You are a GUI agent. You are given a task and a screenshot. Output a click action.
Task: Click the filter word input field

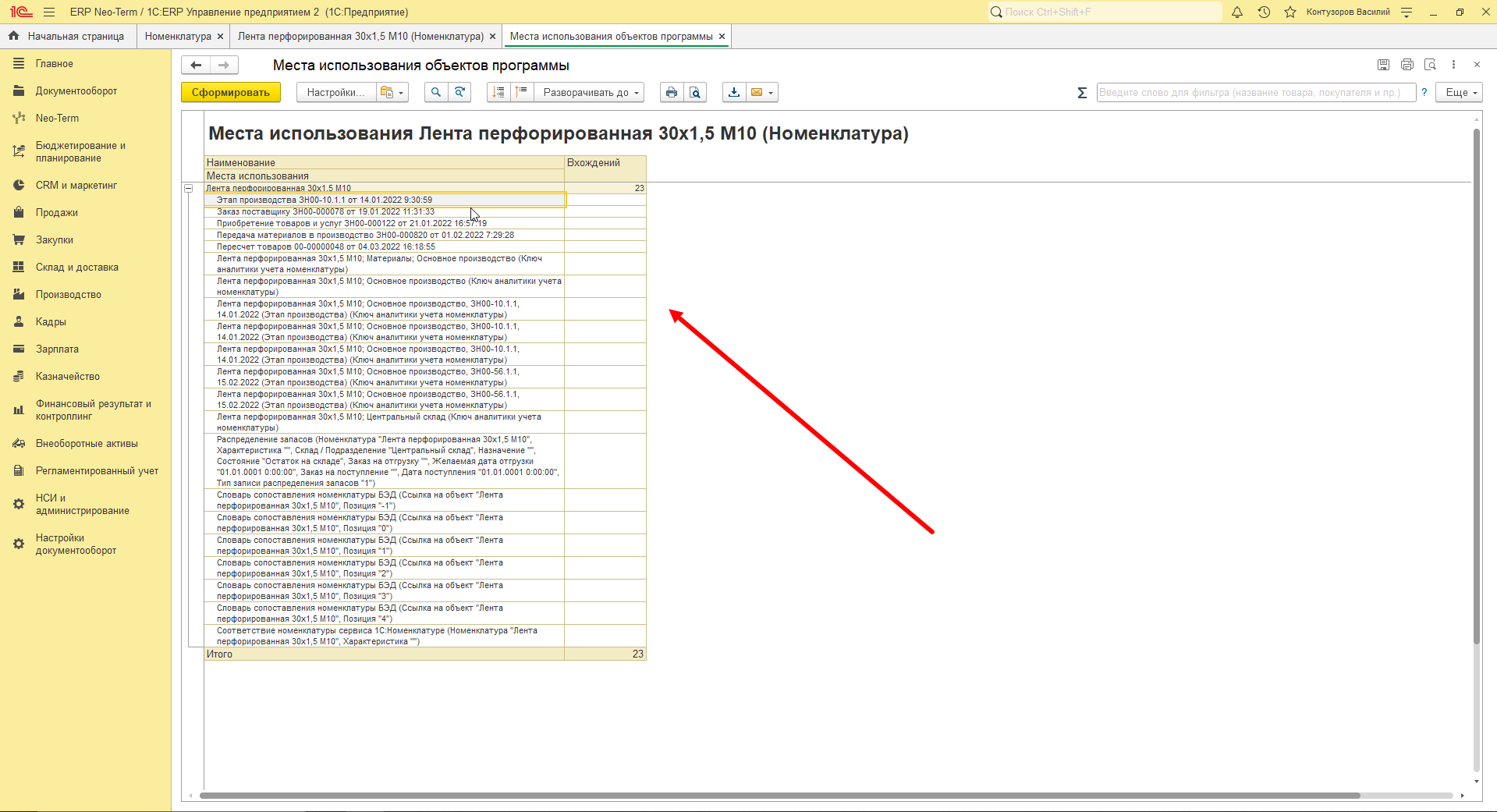pos(1256,93)
